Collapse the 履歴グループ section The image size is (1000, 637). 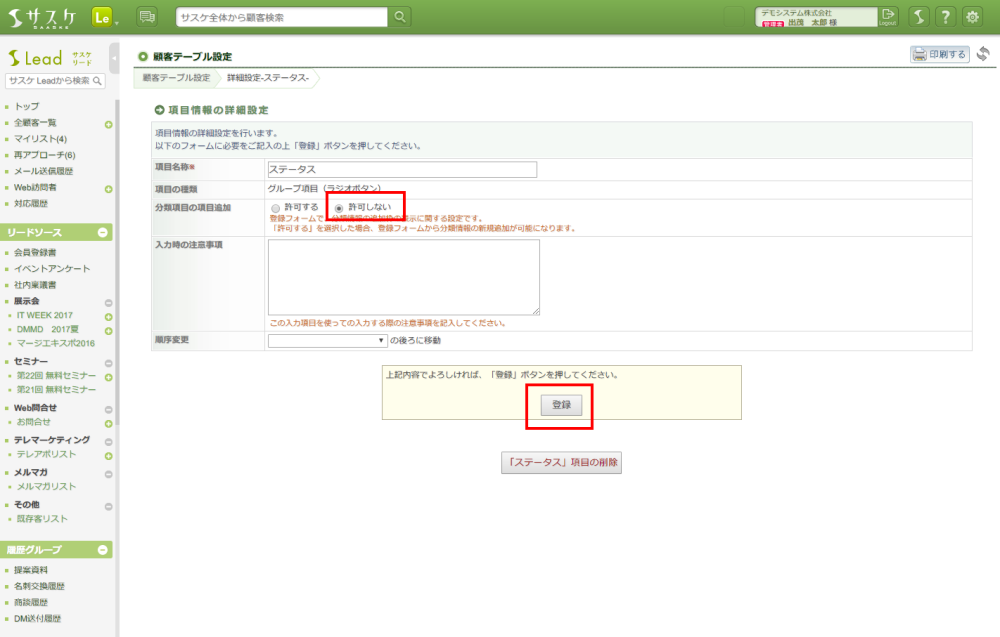[103, 550]
